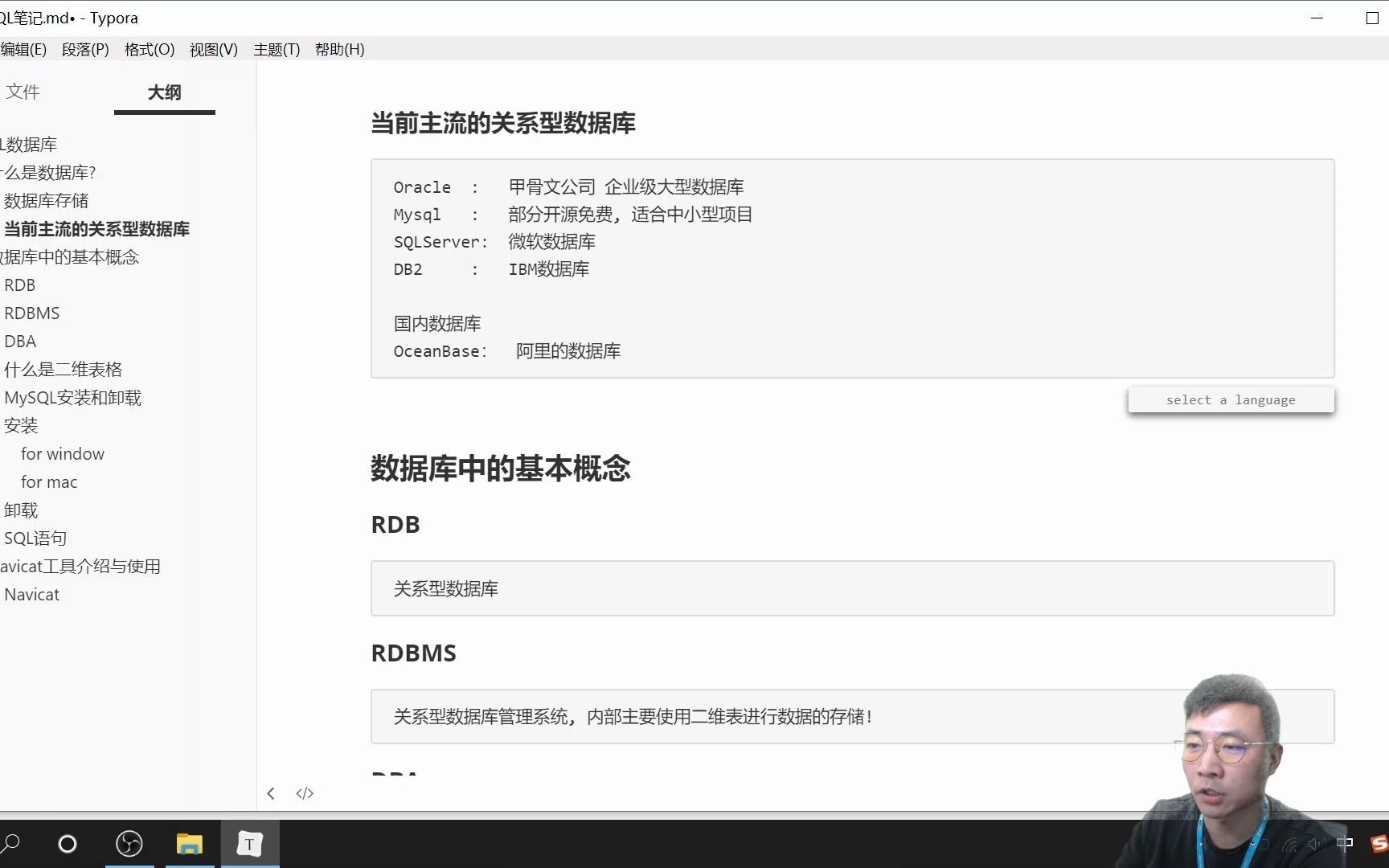Jump to 据库中的基本概念 outline entry
This screenshot has width=1389, height=868.
point(69,257)
